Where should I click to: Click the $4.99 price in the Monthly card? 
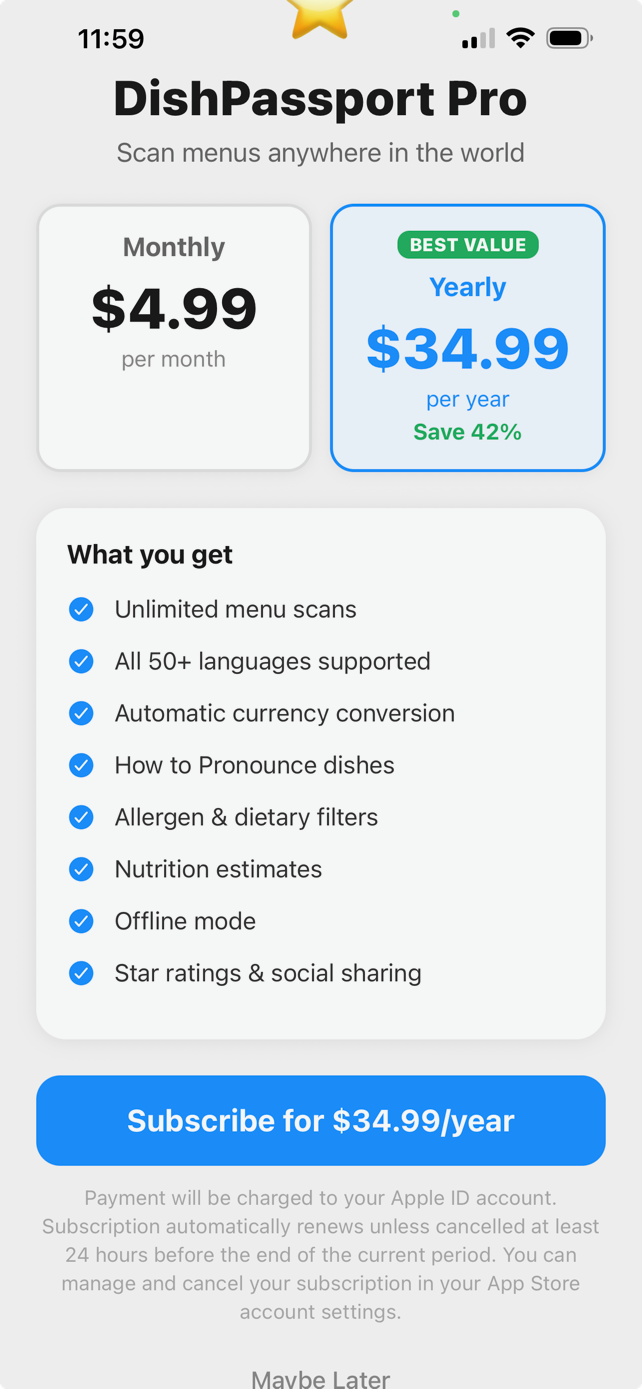174,309
